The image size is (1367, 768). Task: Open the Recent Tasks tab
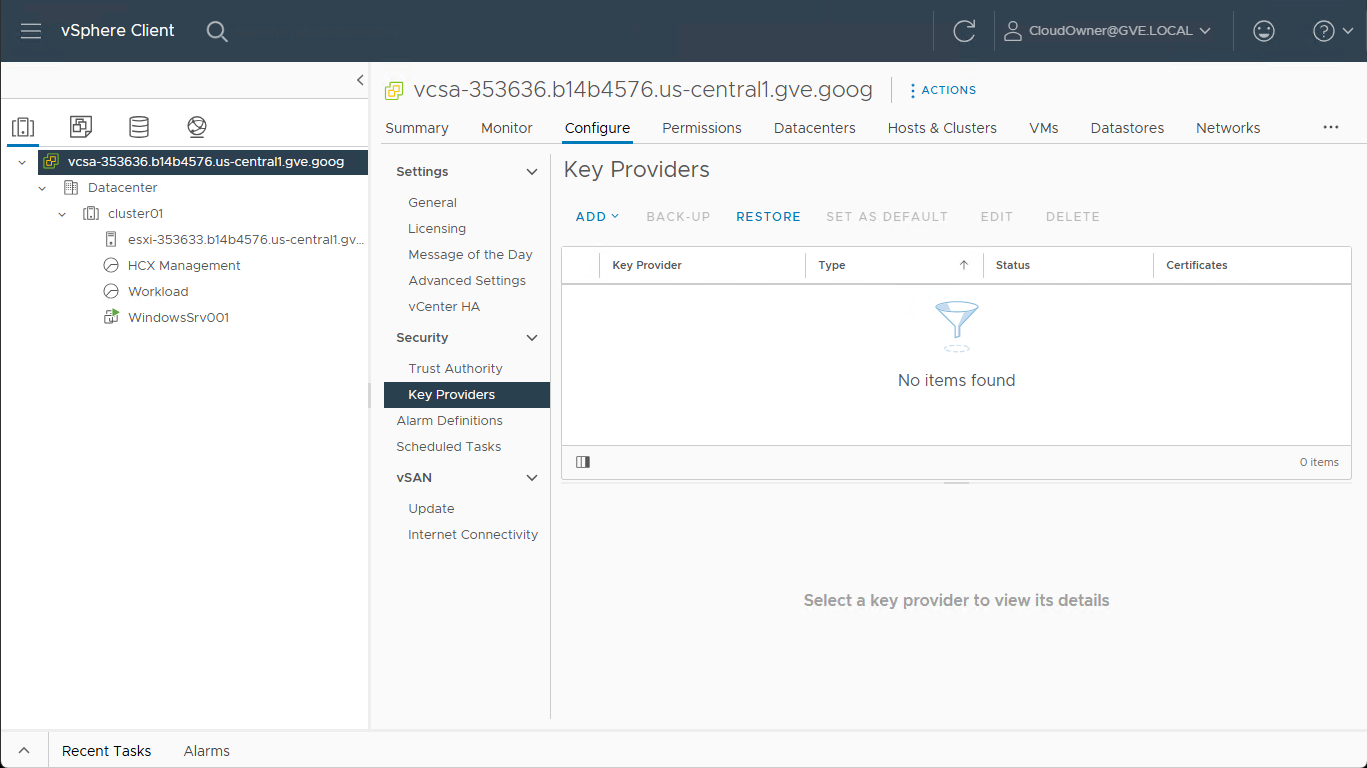107,751
